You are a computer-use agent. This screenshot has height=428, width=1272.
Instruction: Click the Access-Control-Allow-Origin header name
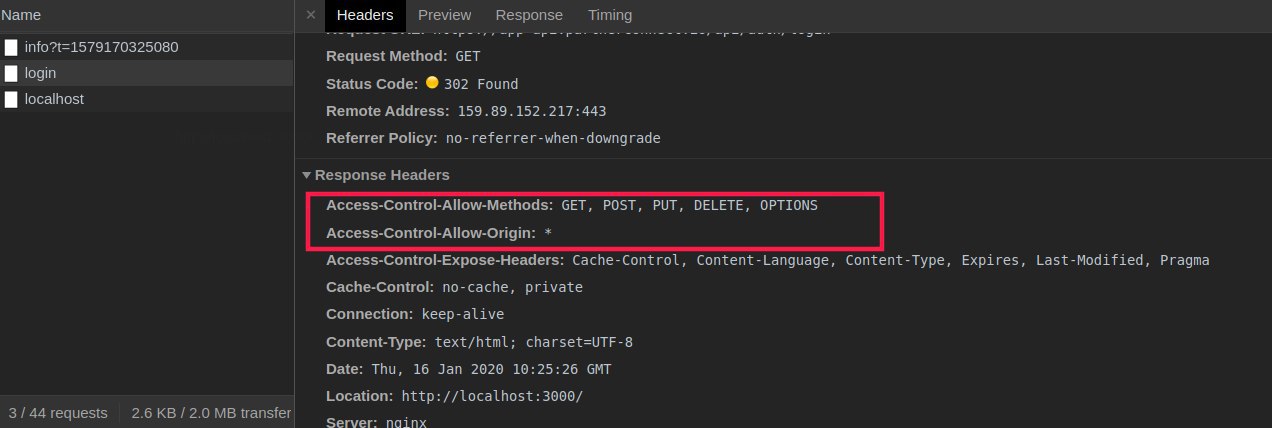click(x=430, y=232)
